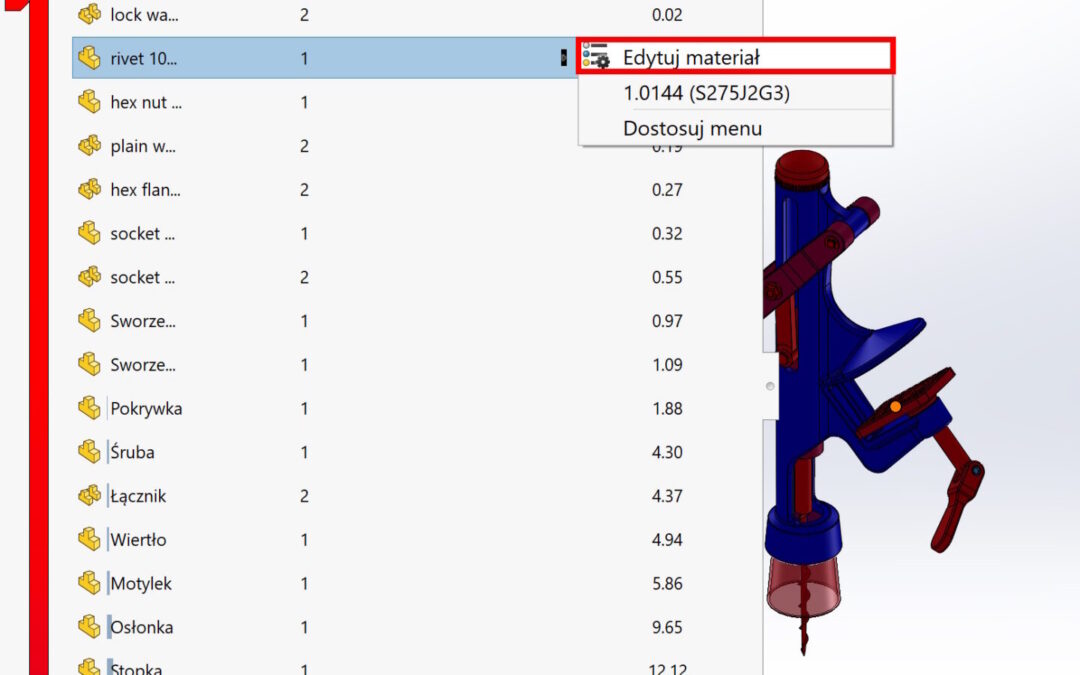Click the orange point on the model lever
This screenshot has width=1080, height=675.
point(894,406)
